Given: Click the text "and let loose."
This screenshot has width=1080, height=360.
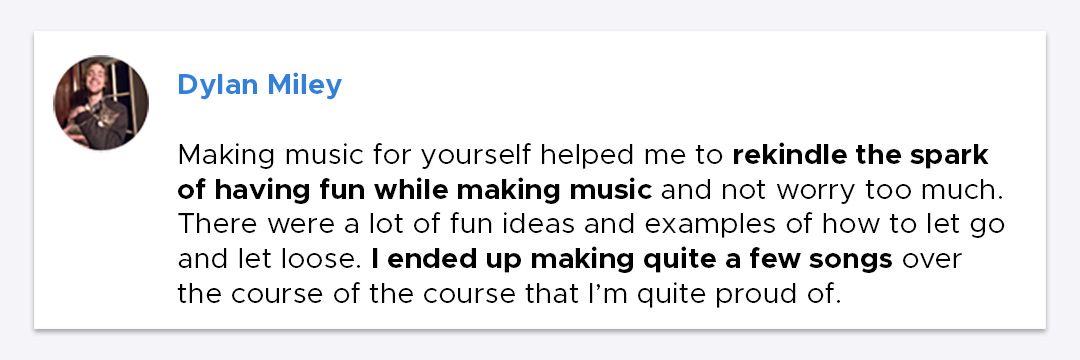Looking at the screenshot, I should (x=270, y=260).
